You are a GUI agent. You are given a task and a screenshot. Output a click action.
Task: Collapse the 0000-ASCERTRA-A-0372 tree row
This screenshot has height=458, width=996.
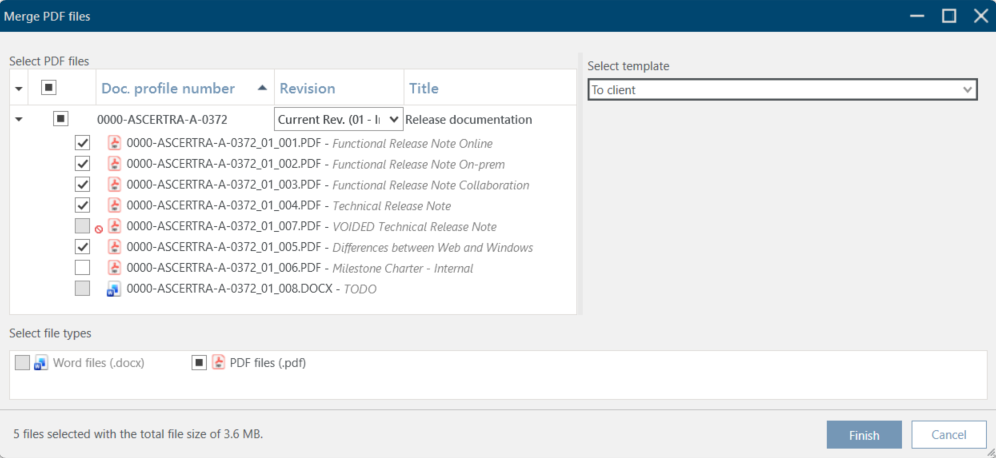pos(20,120)
